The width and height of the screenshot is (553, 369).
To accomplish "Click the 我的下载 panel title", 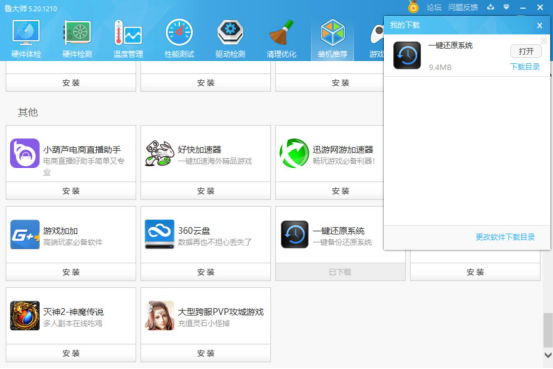I will 405,25.
